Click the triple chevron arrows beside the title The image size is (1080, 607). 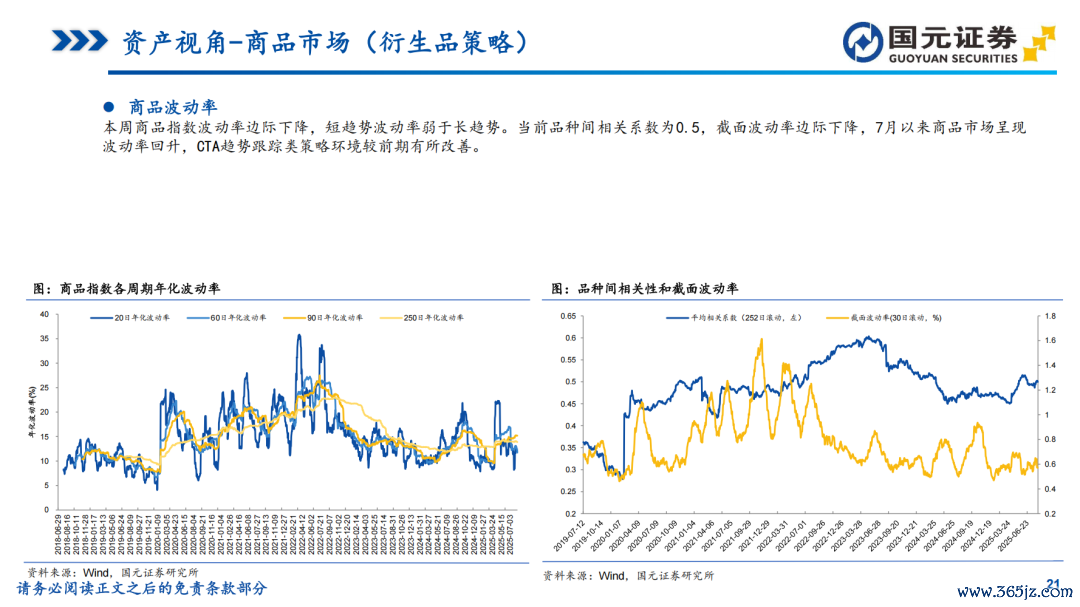[79, 41]
